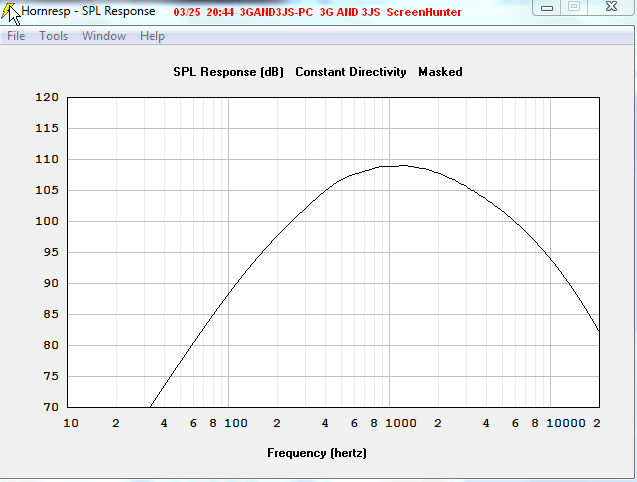Screen dimensions: 637x482
Task: Minimize the Hornresp SPL Response window
Action: coord(547,7)
